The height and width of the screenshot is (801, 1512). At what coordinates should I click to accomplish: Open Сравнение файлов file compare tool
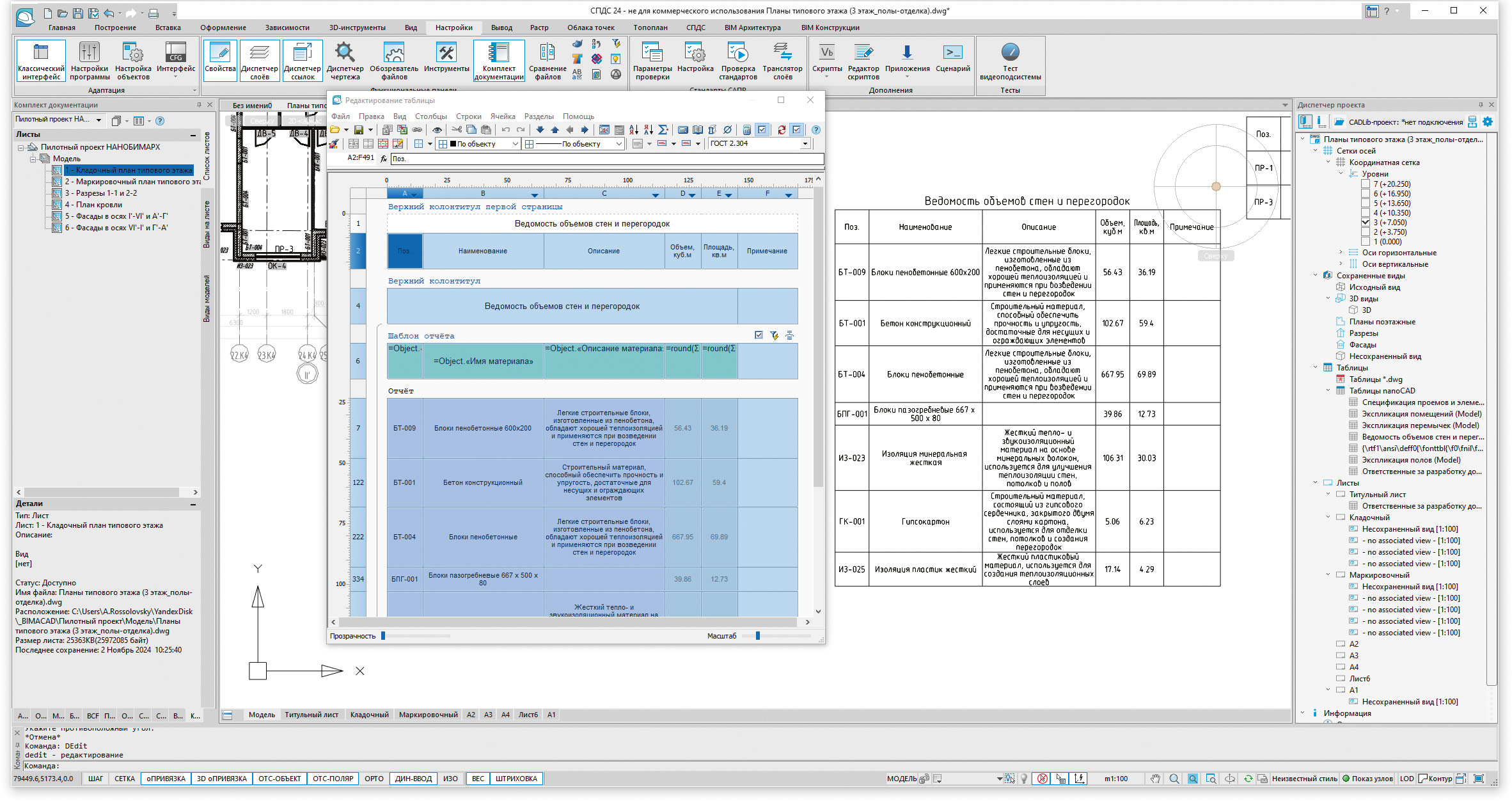tap(547, 61)
